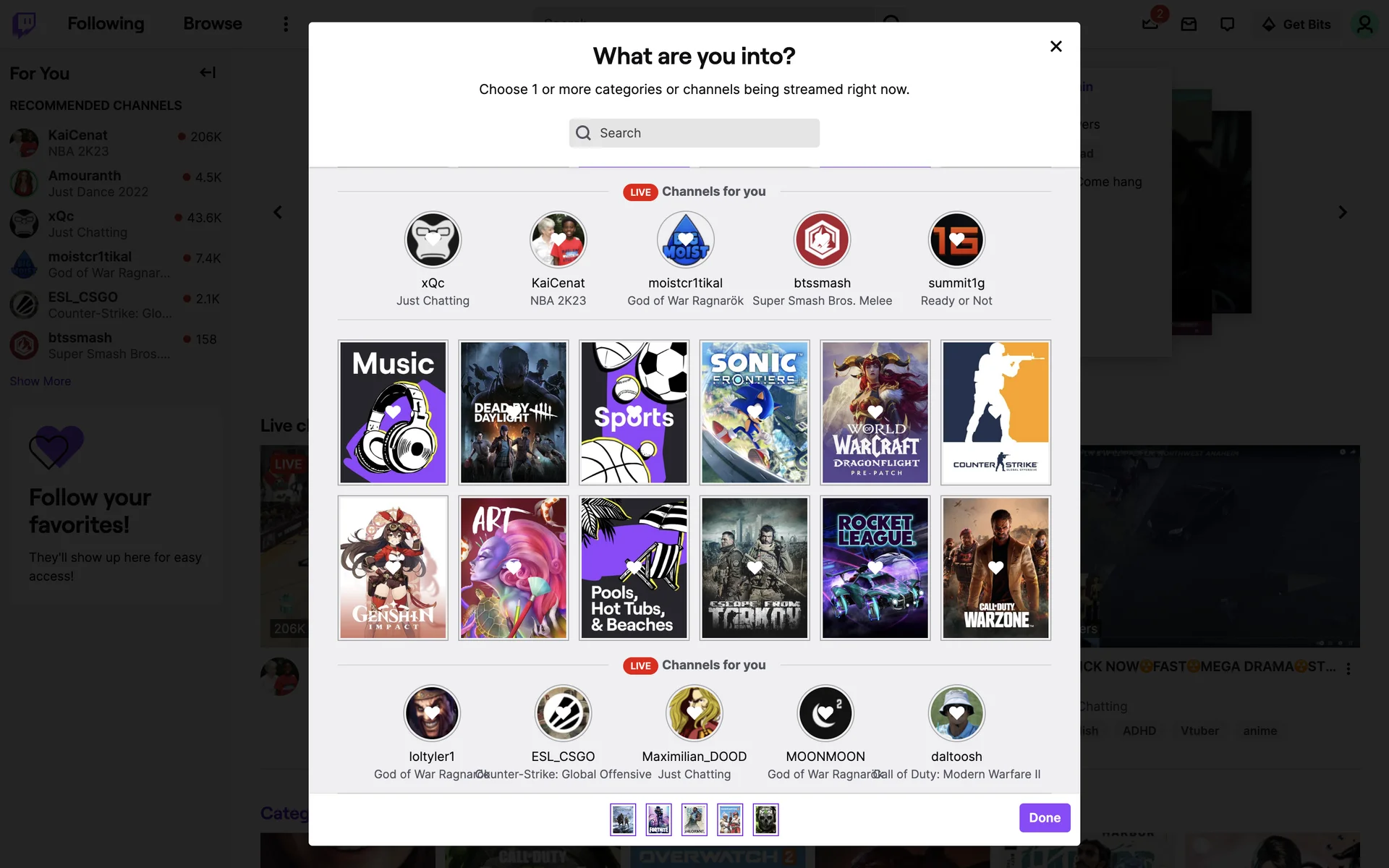Select the Rocket League category card
This screenshot has height=868, width=1389.
pyautogui.click(x=875, y=568)
